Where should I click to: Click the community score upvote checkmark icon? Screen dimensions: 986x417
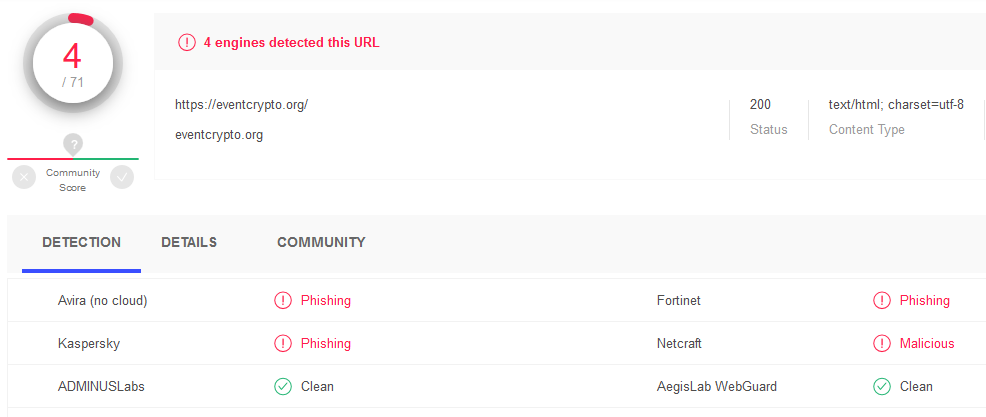(122, 177)
